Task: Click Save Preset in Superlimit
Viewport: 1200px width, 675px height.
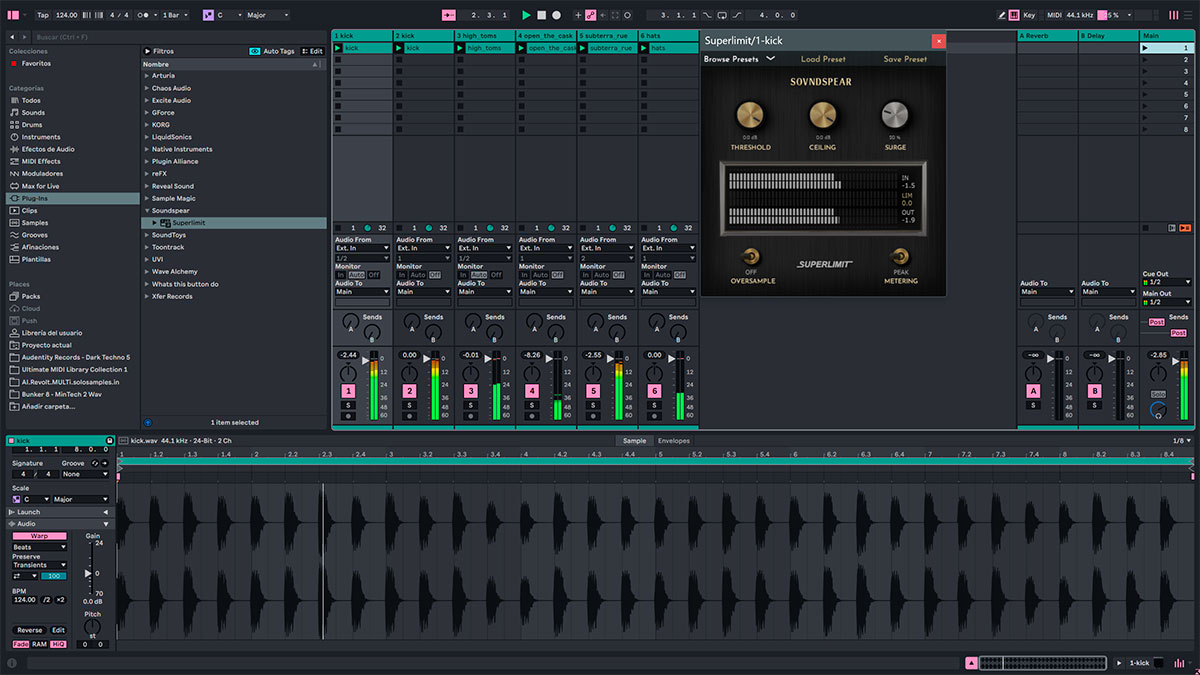Action: (905, 59)
